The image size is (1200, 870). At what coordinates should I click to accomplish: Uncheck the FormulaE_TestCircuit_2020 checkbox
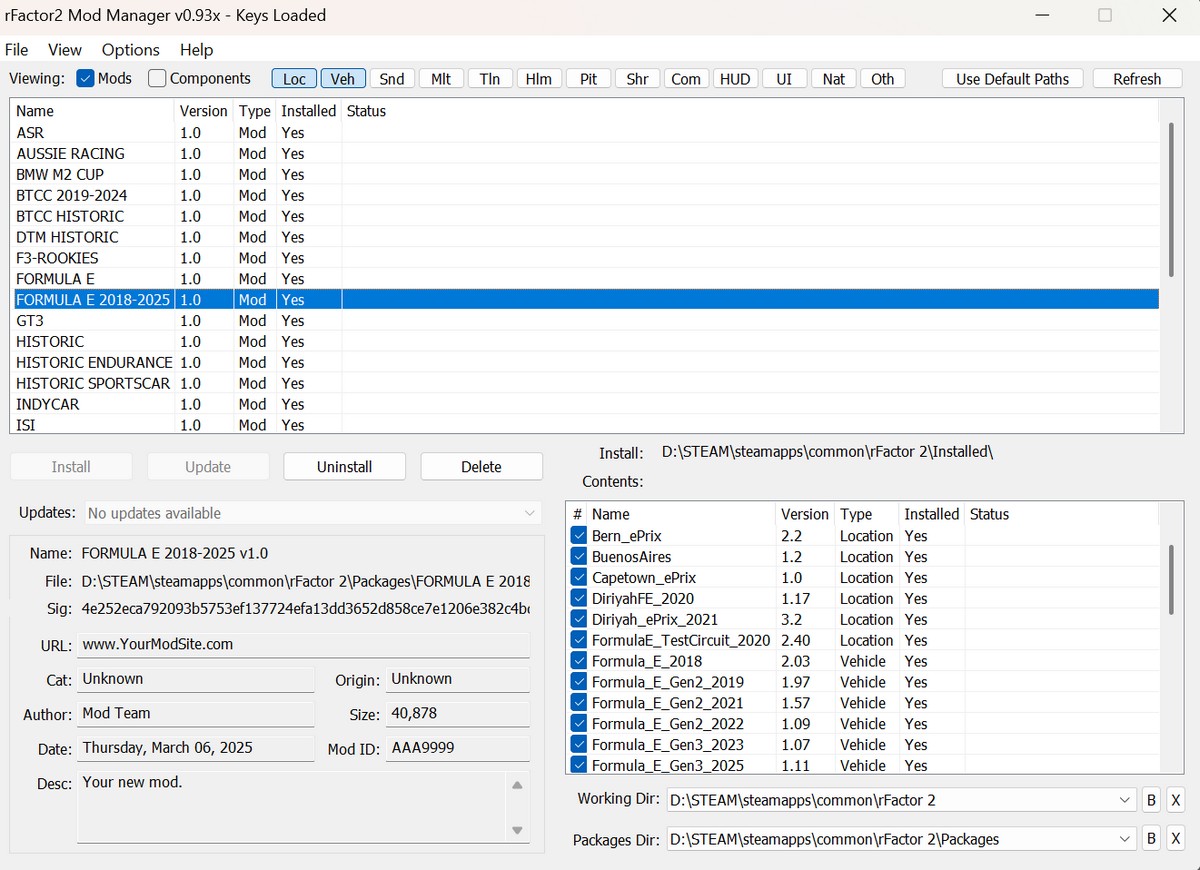click(579, 640)
